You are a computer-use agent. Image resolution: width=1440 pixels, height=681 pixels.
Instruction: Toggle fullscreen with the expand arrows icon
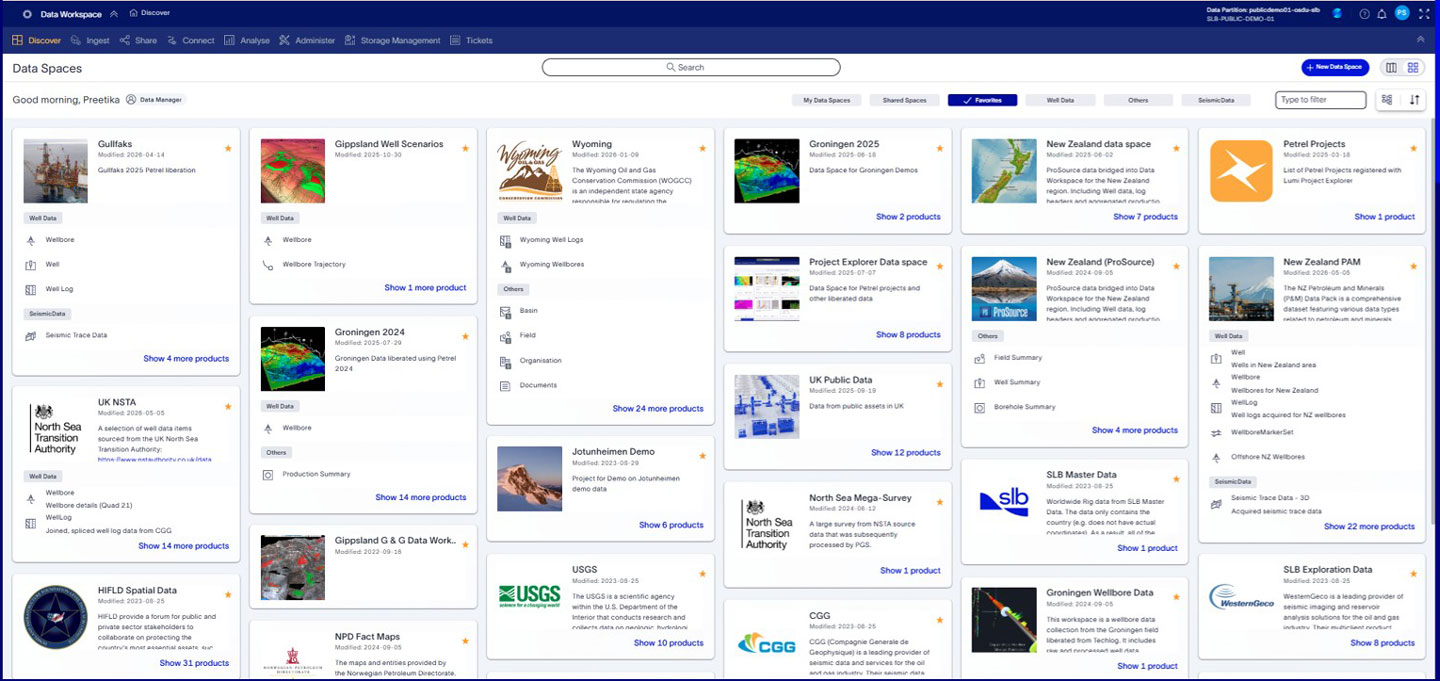[1424, 14]
